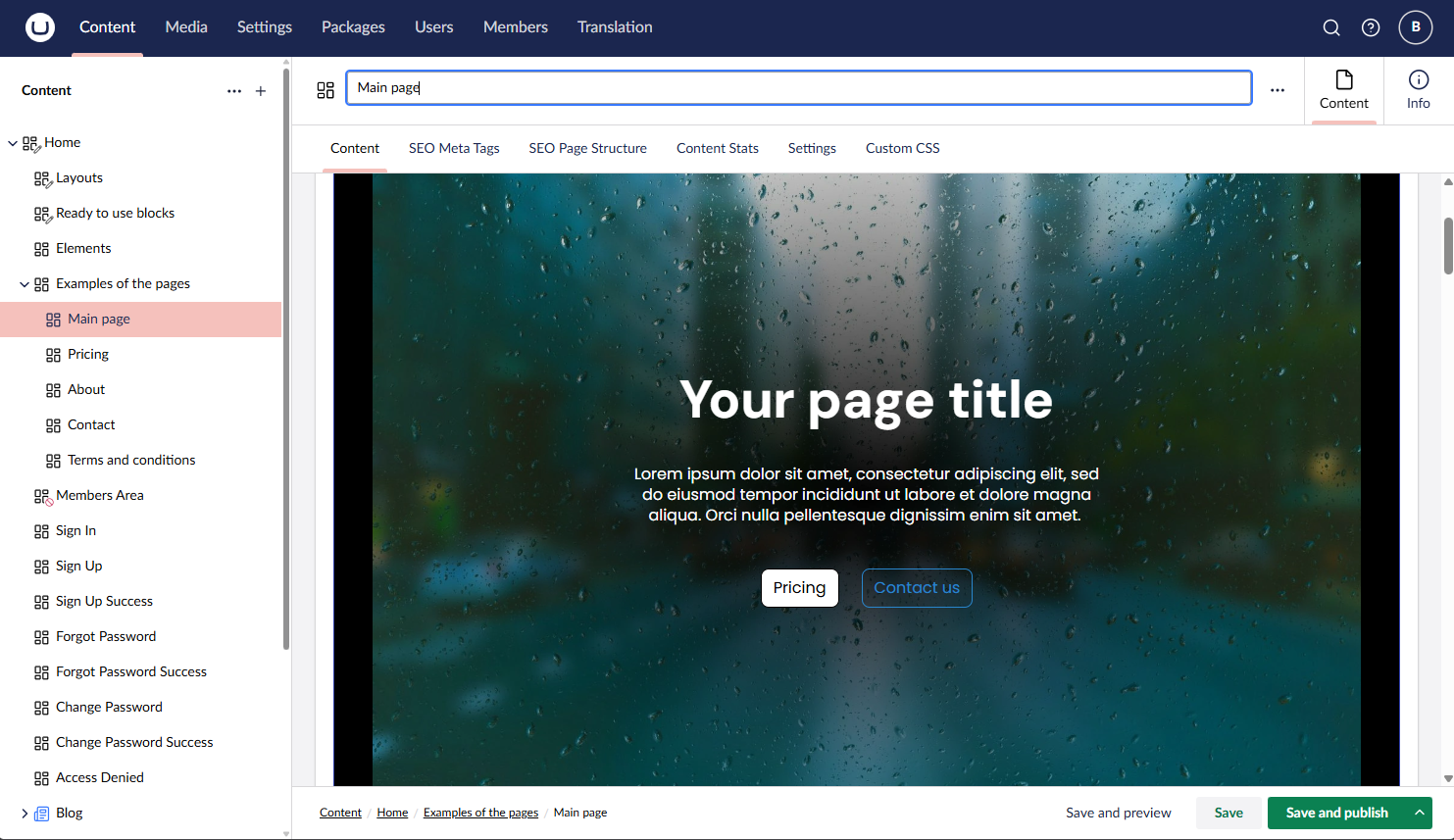Open the Save and publish dropdown arrow
Screen dimensions: 1454x840
tap(1419, 813)
